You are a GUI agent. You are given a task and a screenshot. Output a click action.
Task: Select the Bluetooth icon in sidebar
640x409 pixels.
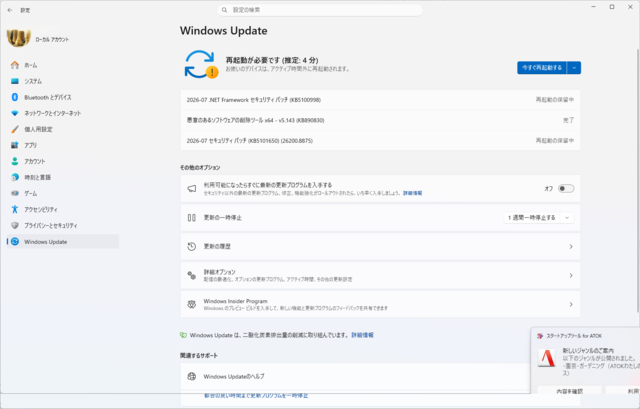point(15,97)
